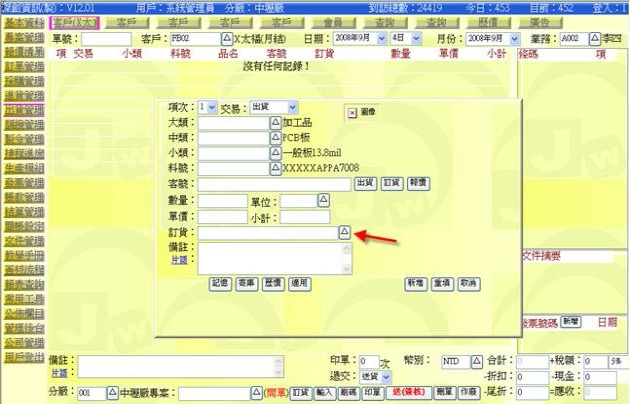630x404 pixels.
Task: Click the 取消 button in the dialog
Action: tap(468, 284)
